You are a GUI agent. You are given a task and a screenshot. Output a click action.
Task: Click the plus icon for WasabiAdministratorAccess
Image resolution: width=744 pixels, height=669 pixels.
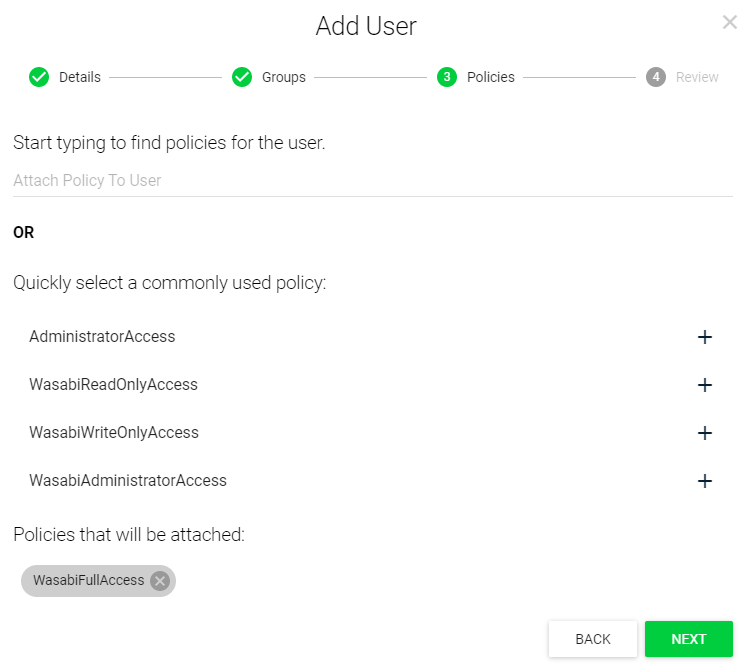tap(705, 481)
